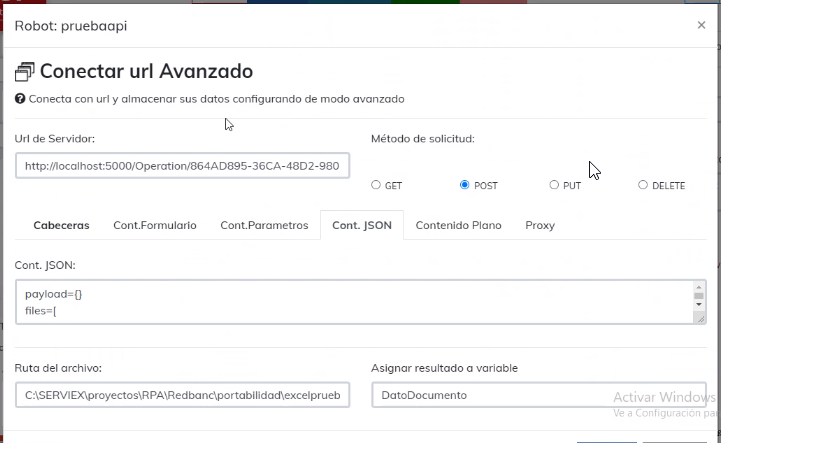This screenshot has width=819, height=460.
Task: Click the stacked windows icon beside the title
Action: pyautogui.click(x=25, y=72)
